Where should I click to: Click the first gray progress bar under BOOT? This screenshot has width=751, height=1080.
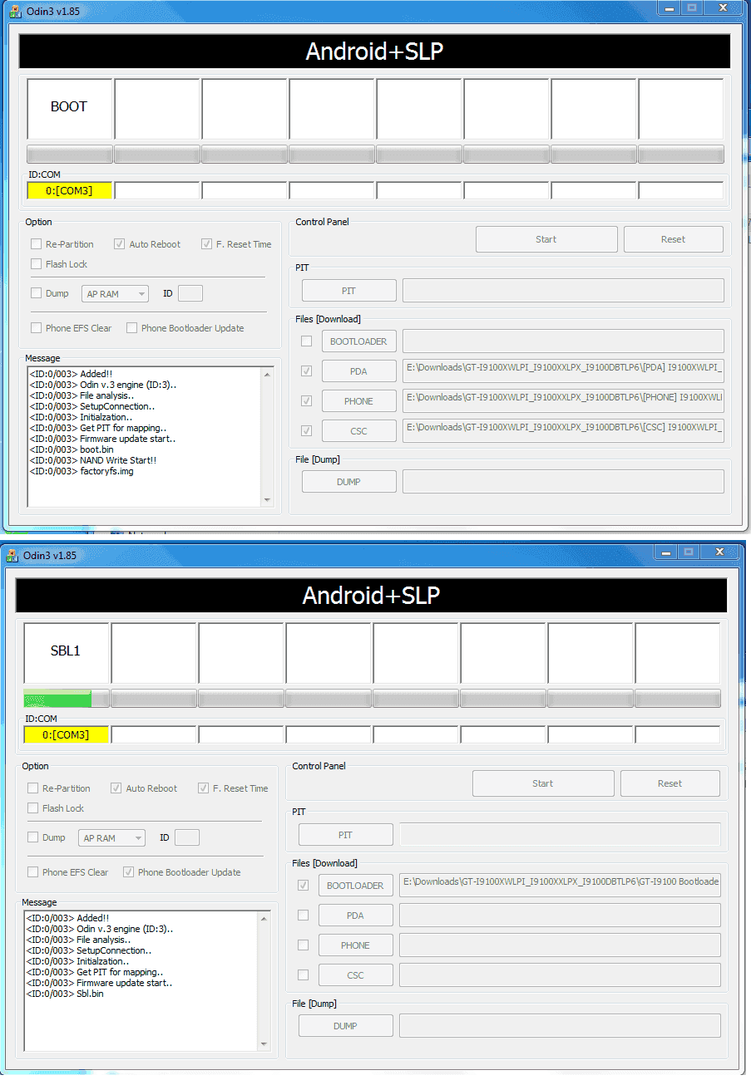[70, 154]
